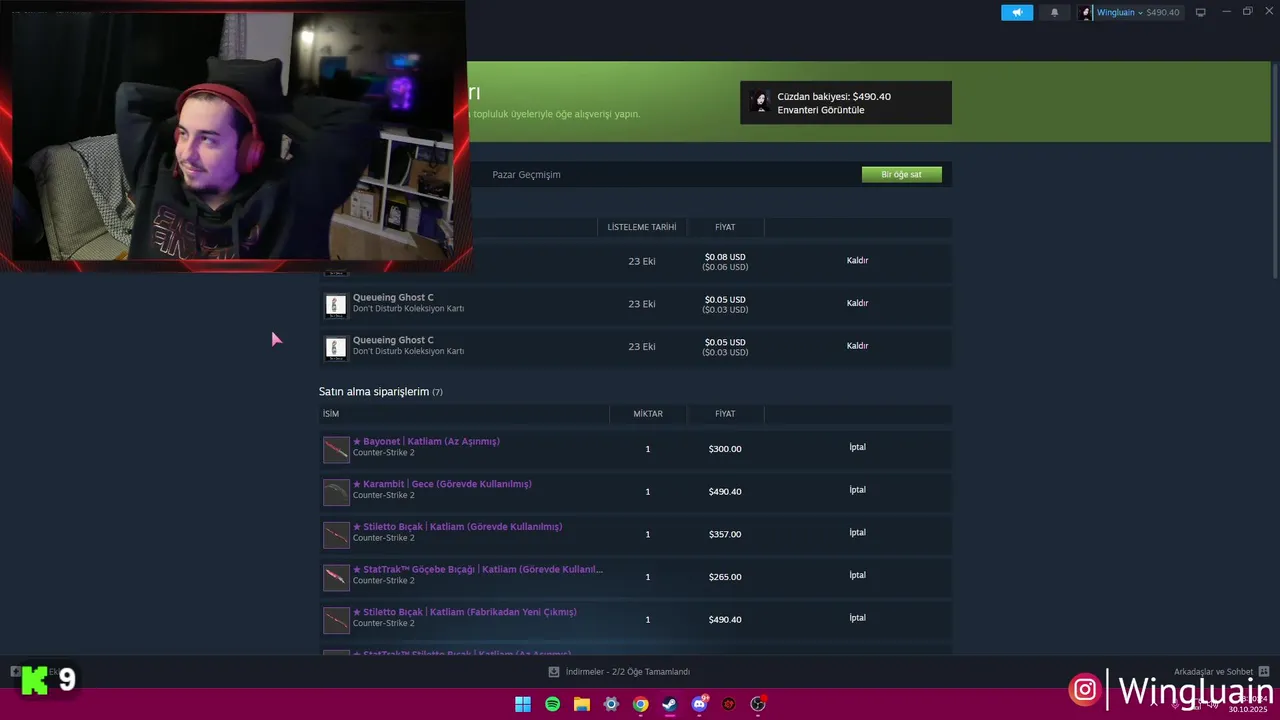Cancel the $265.00 Göçebe Bıçağı buy order
The width and height of the screenshot is (1280, 720).
click(x=857, y=575)
